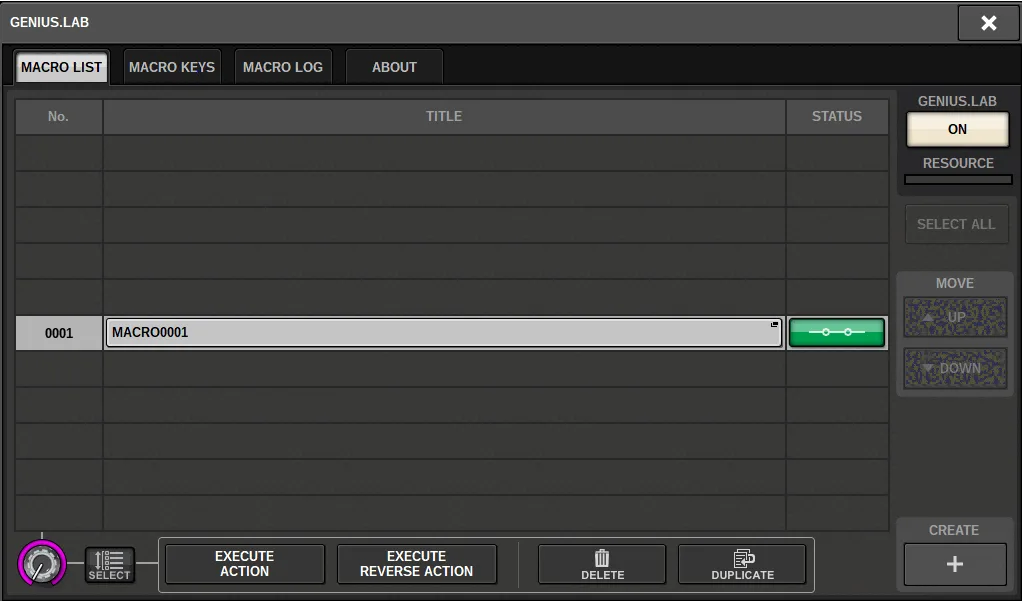Click EXECUTE ACTION button
This screenshot has width=1022, height=601.
pos(244,564)
